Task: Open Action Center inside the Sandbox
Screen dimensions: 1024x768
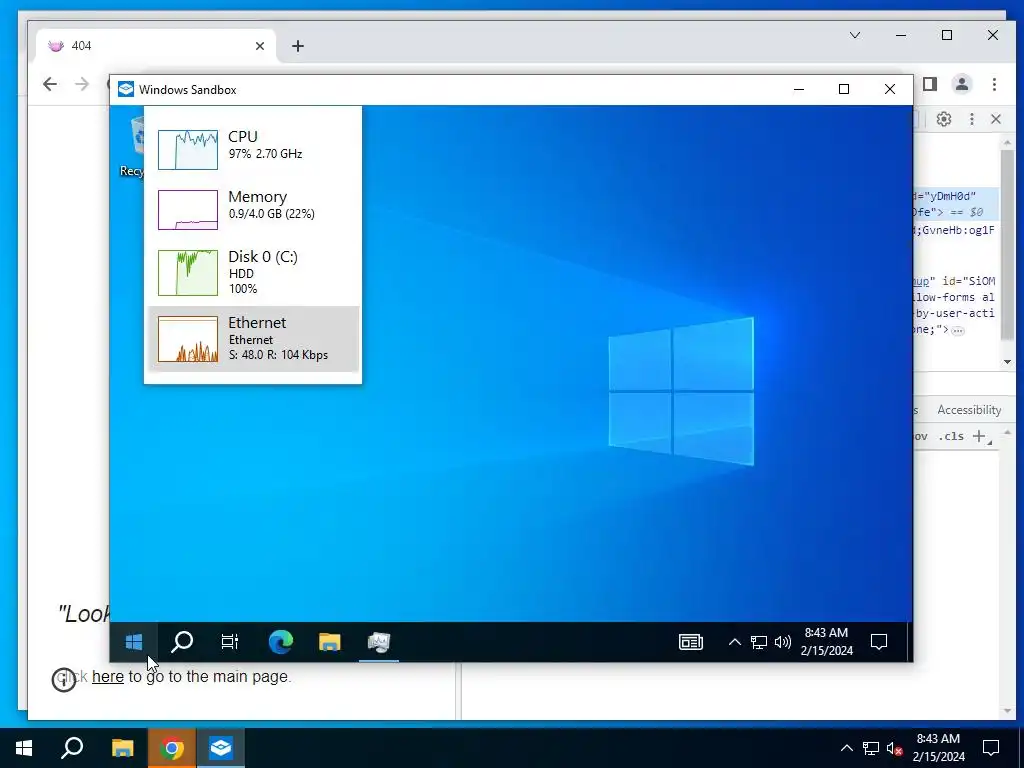Action: 879,642
